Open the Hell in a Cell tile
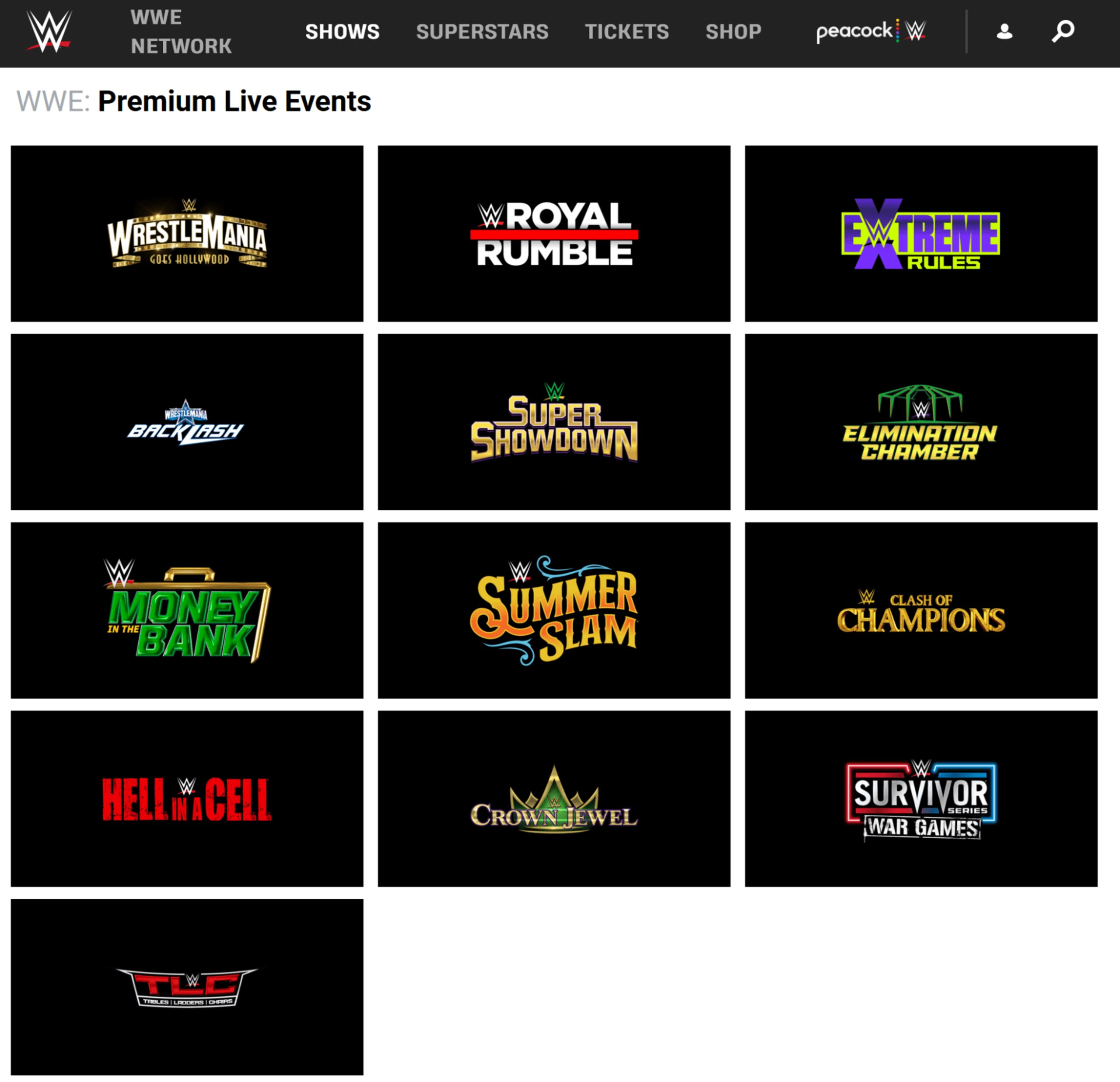1120x1082 pixels. 187,798
